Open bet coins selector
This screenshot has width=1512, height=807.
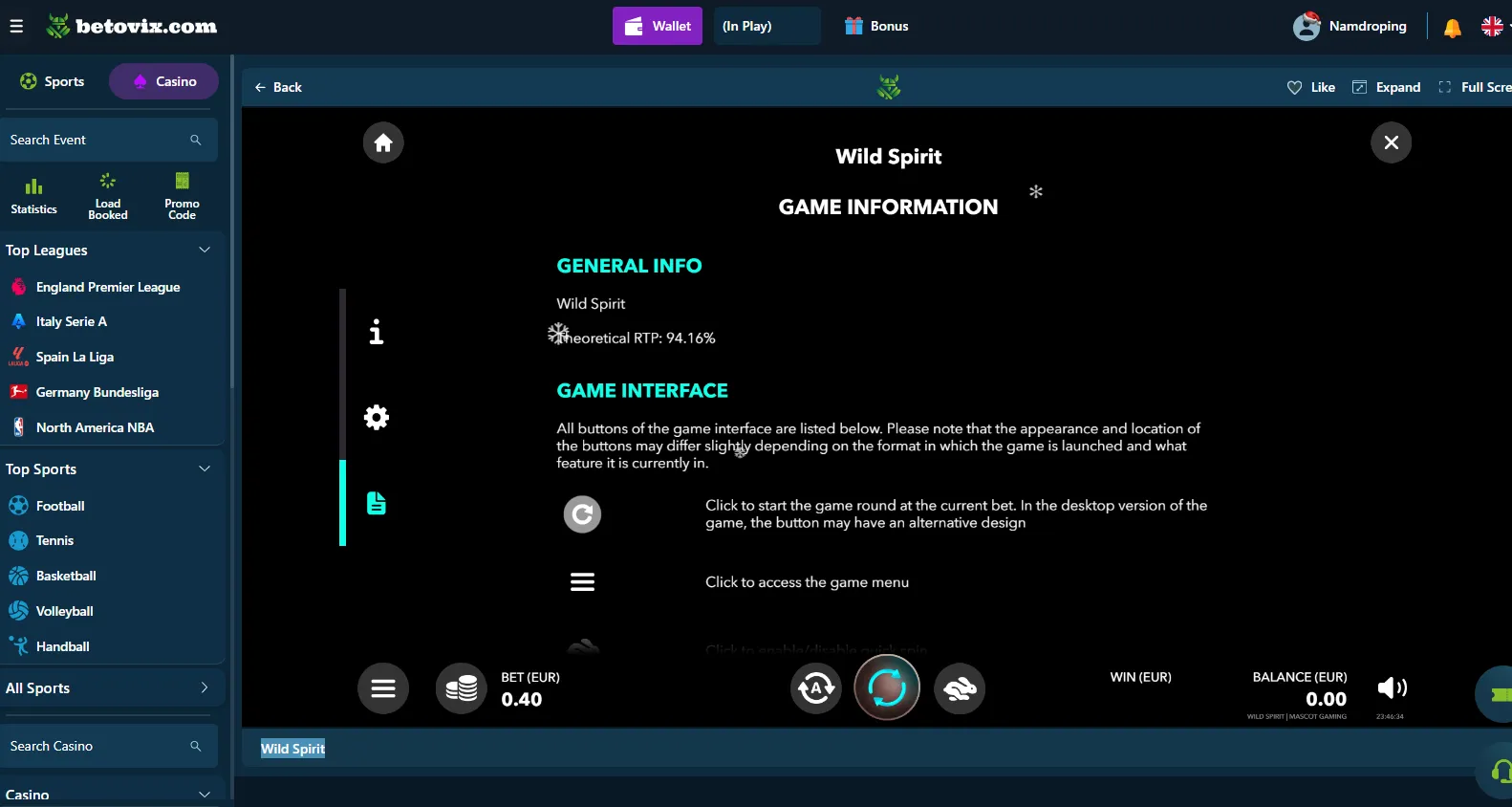click(x=461, y=688)
